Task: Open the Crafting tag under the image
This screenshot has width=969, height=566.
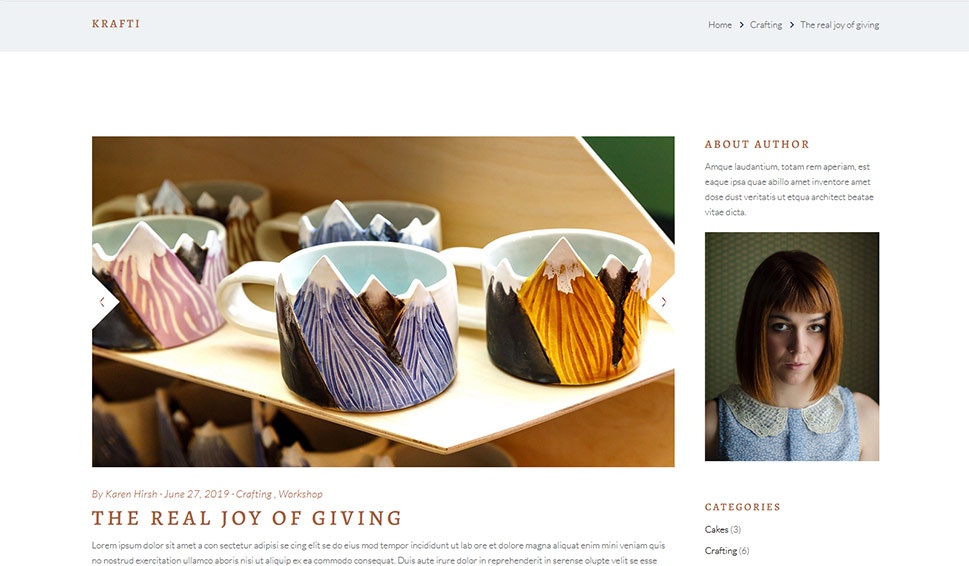Action: pyautogui.click(x=253, y=494)
